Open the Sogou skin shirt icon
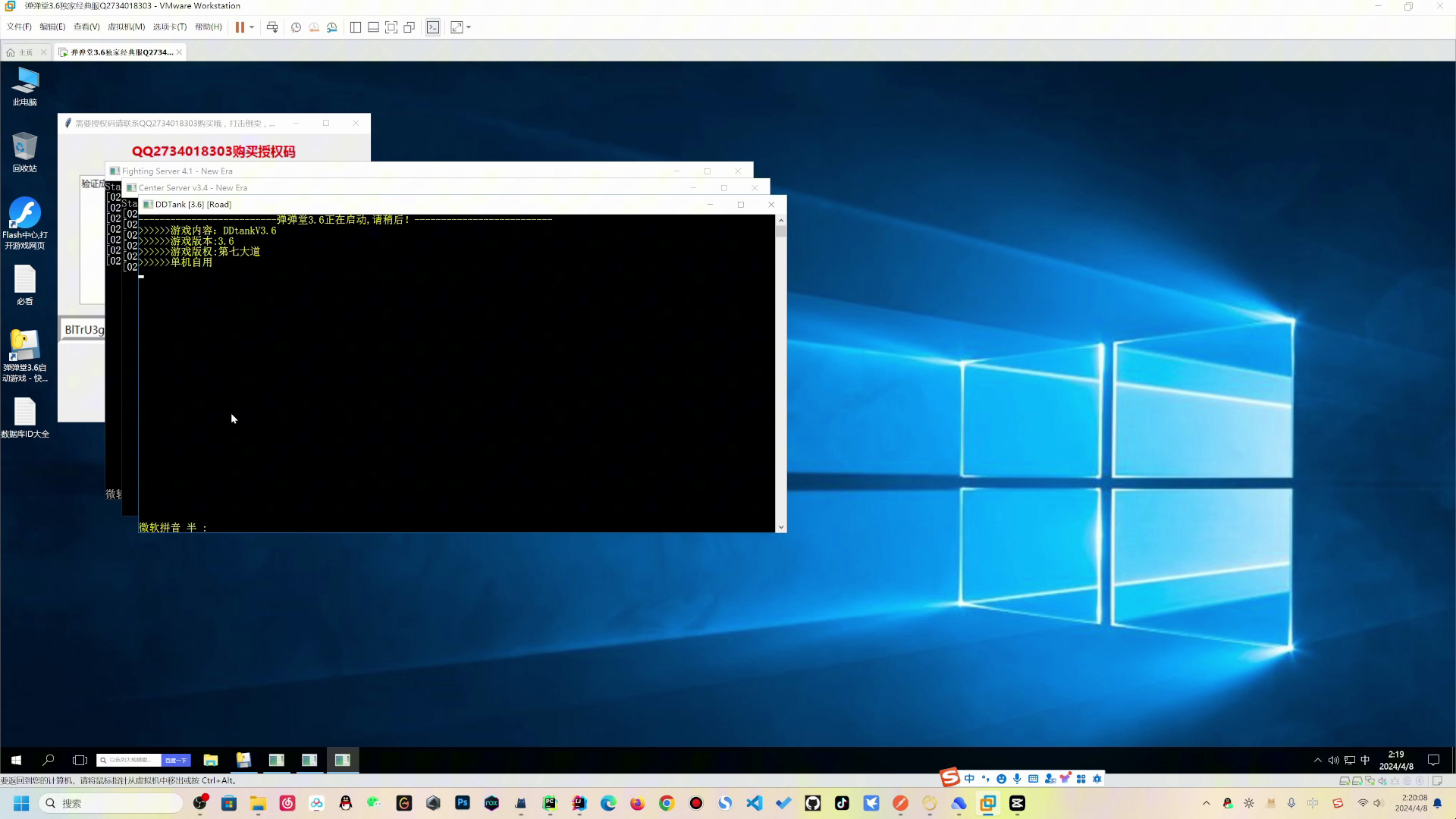This screenshot has width=1456, height=819. (1065, 779)
